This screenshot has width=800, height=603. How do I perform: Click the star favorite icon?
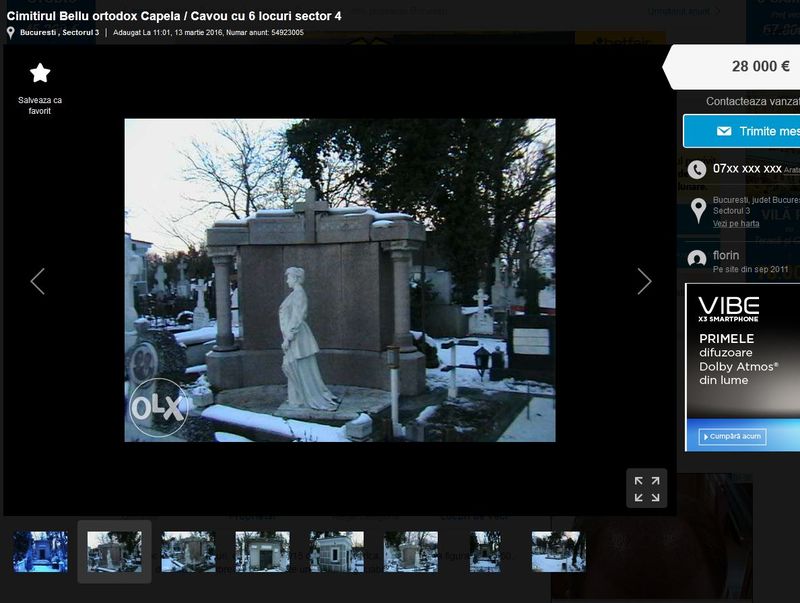coord(40,73)
